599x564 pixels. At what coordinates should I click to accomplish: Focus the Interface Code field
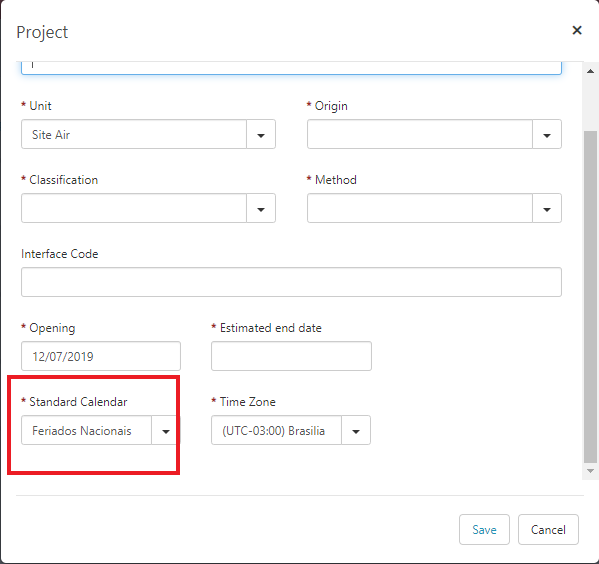(291, 282)
